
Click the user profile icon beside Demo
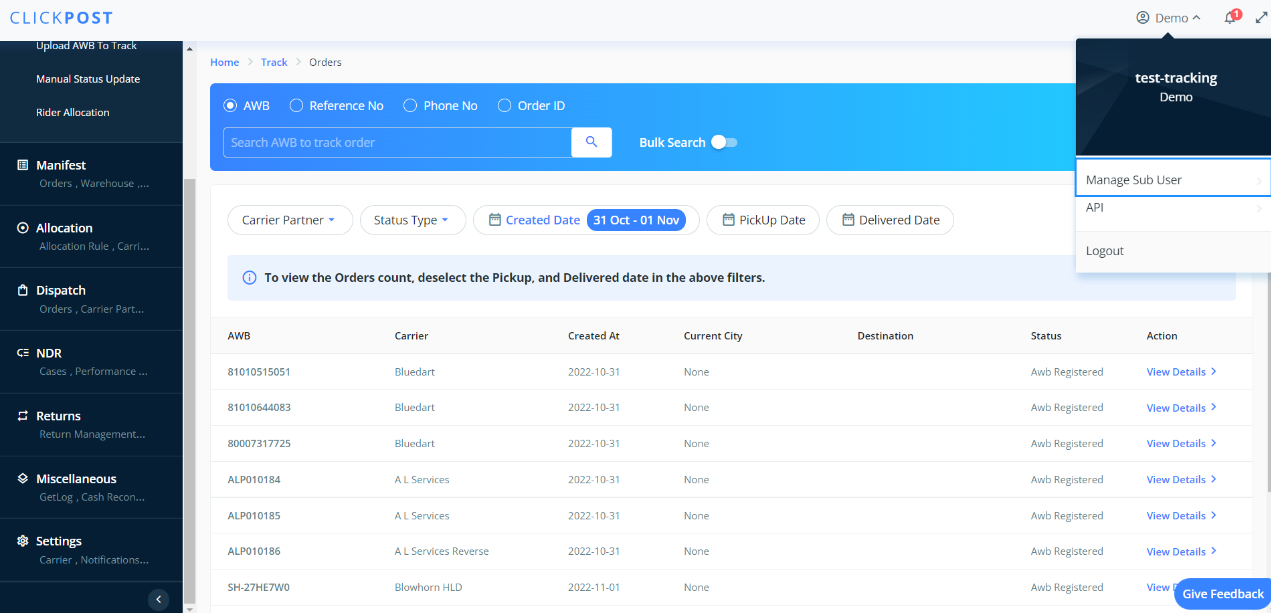click(1143, 18)
